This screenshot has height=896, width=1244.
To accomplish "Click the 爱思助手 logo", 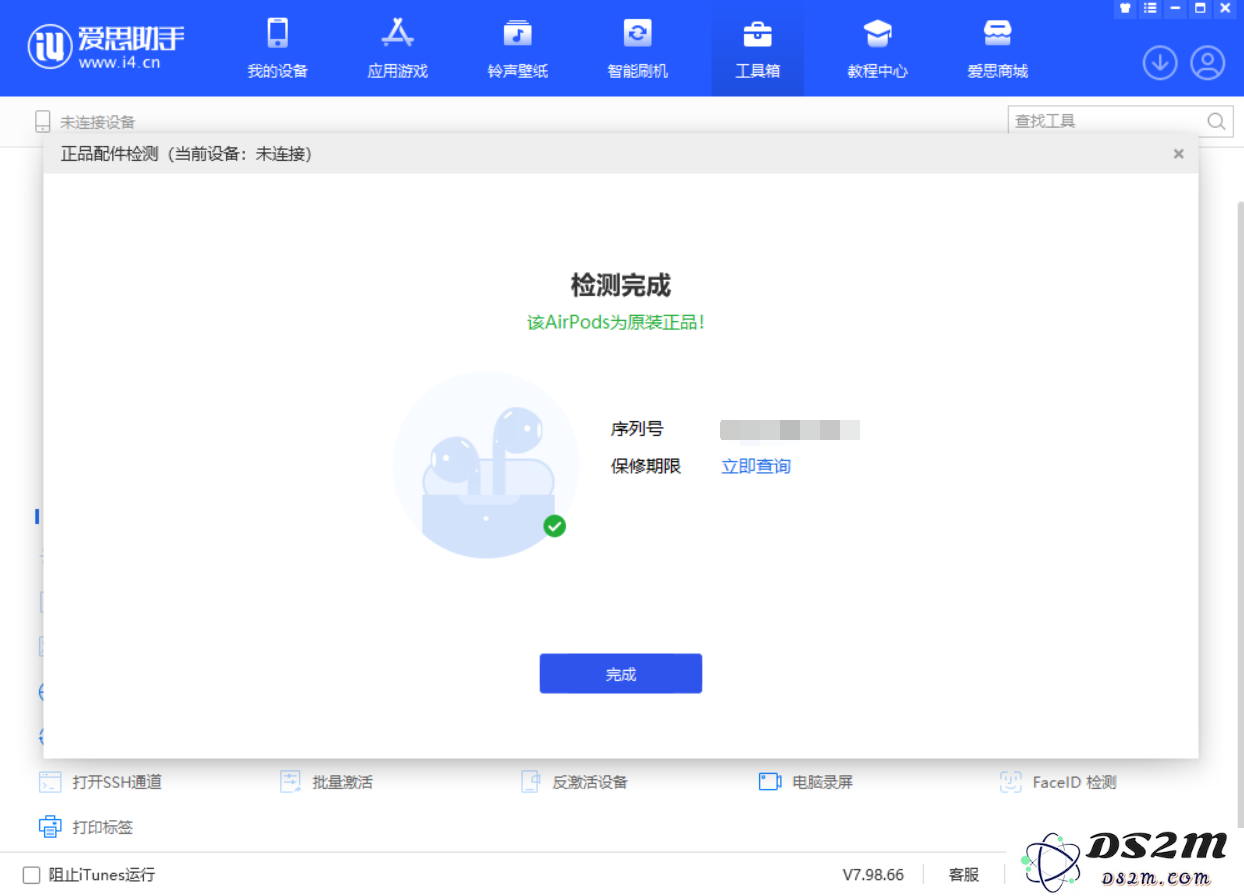I will 106,46.
